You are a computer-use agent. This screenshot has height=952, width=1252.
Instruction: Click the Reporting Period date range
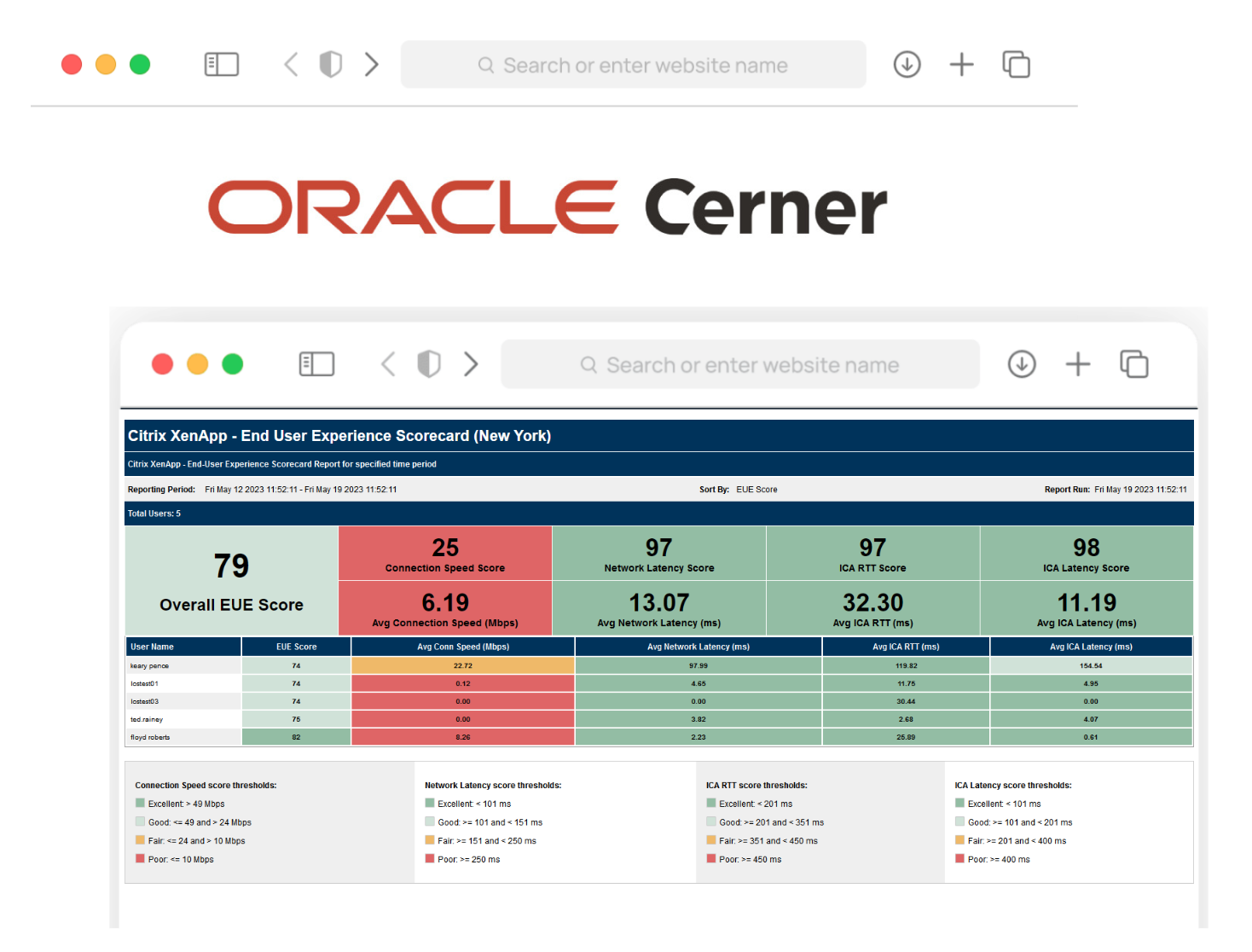click(300, 490)
